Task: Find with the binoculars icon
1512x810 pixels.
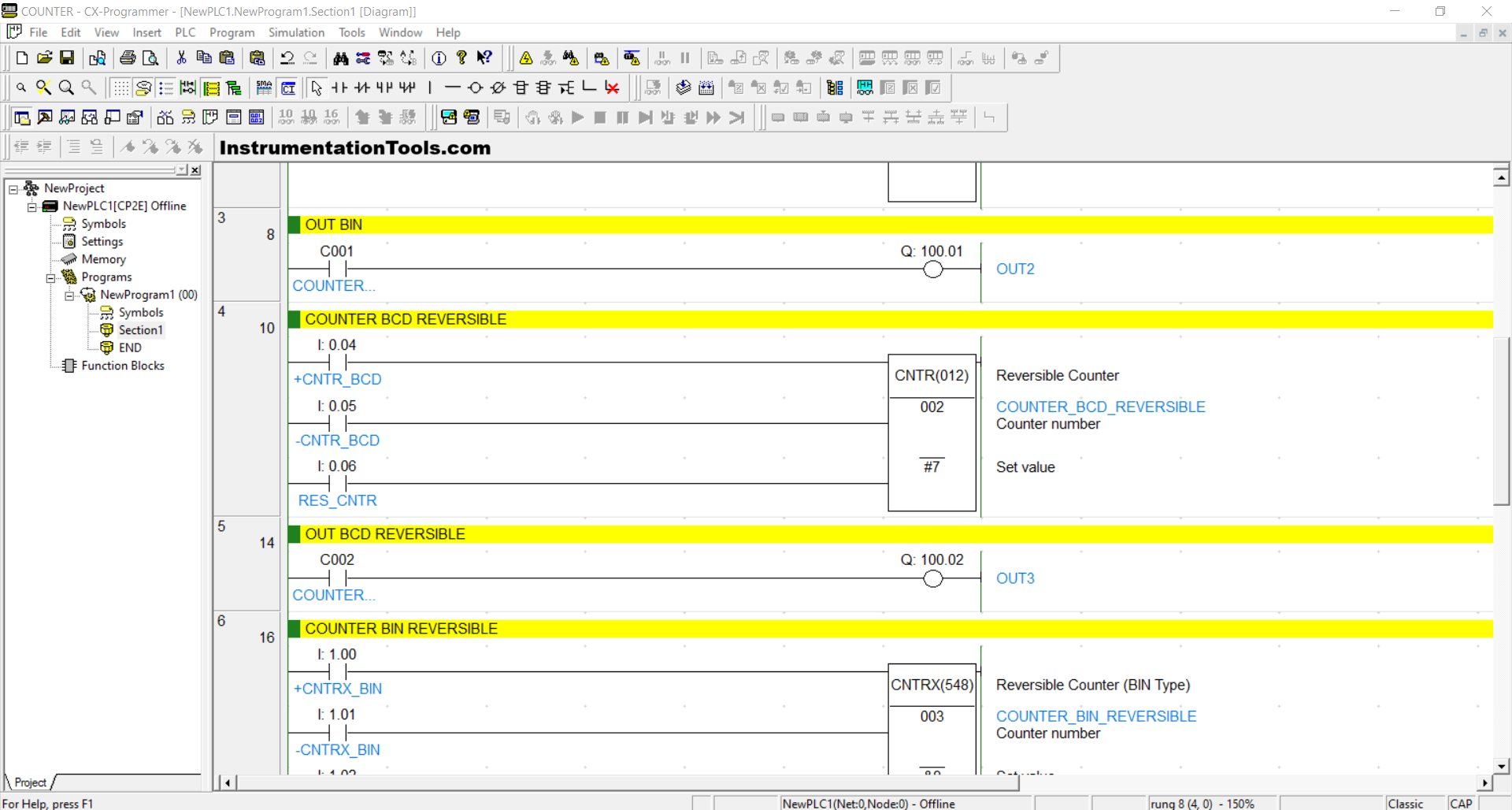Action: pos(340,58)
